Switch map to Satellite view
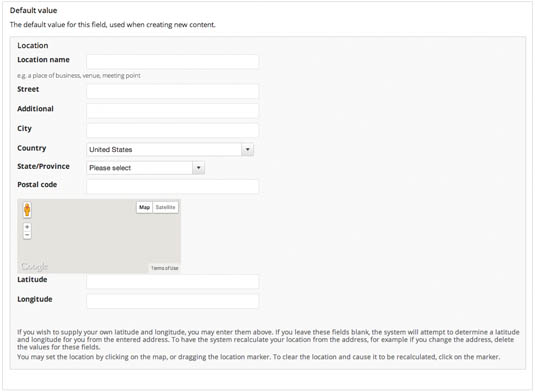This screenshot has width=535, height=392. pos(165,207)
